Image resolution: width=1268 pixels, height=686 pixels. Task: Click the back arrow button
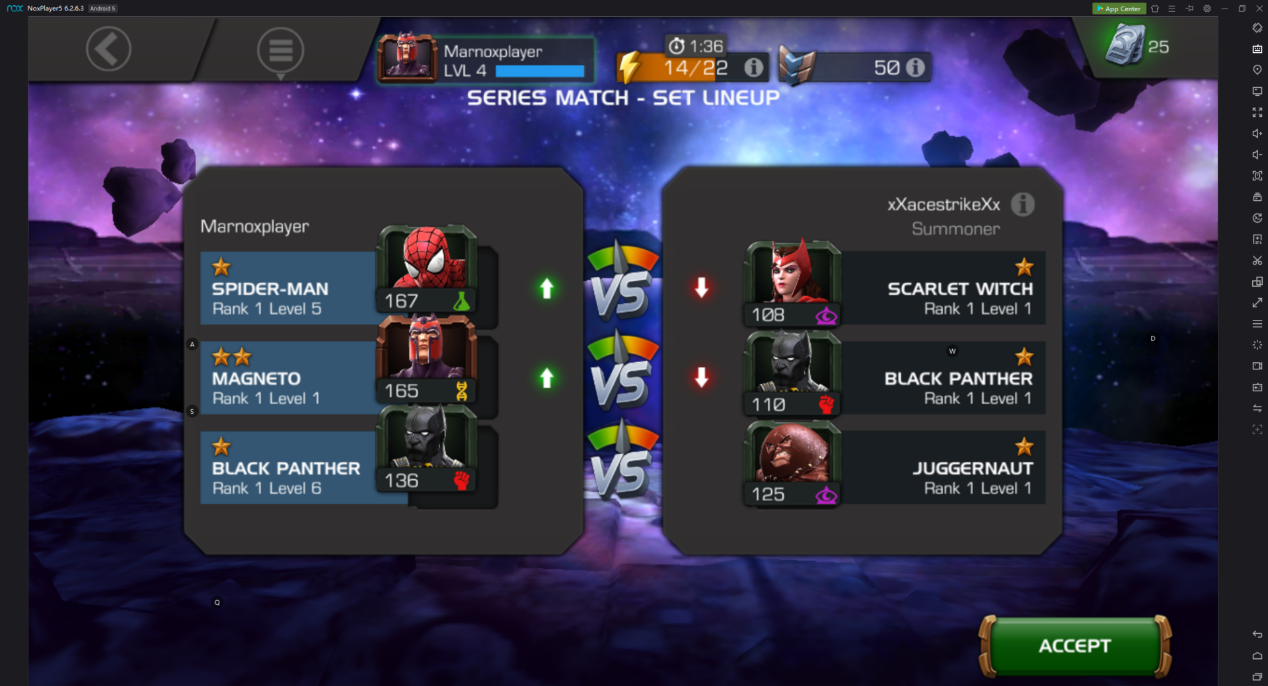click(108, 48)
